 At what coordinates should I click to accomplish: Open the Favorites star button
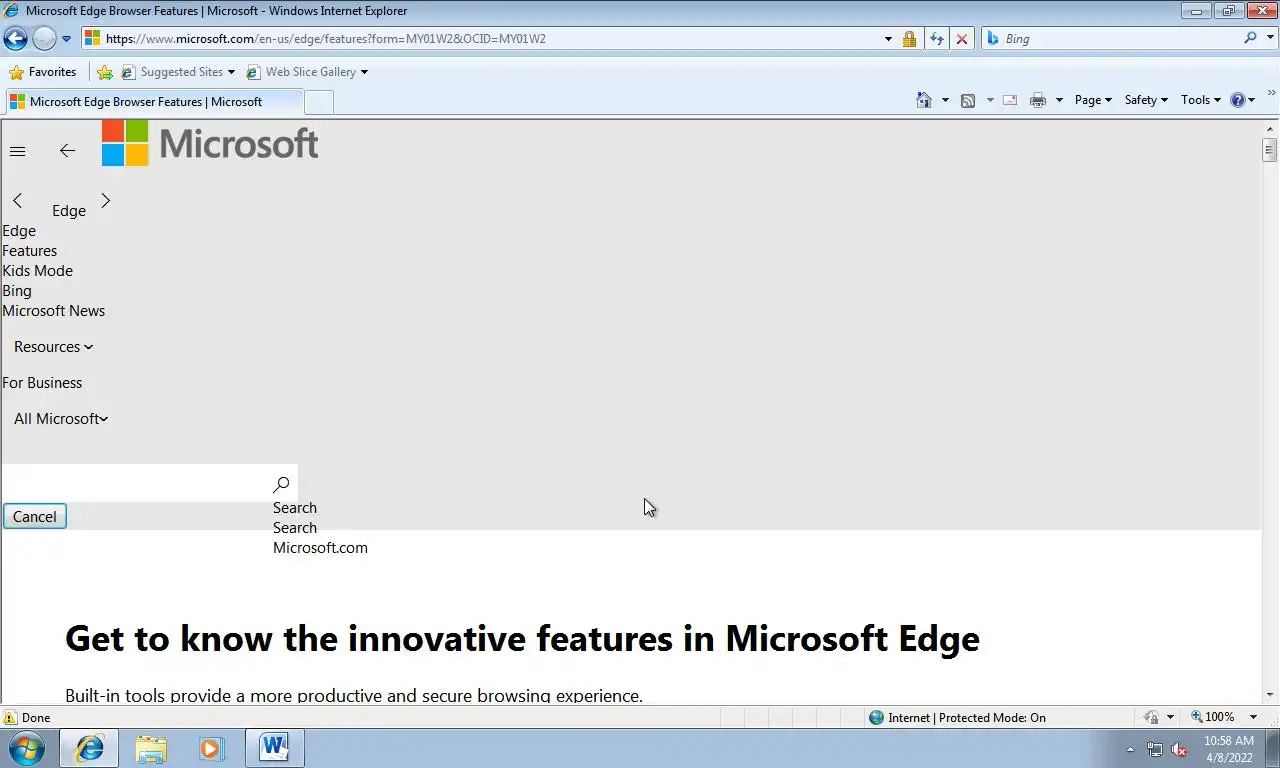click(42, 72)
